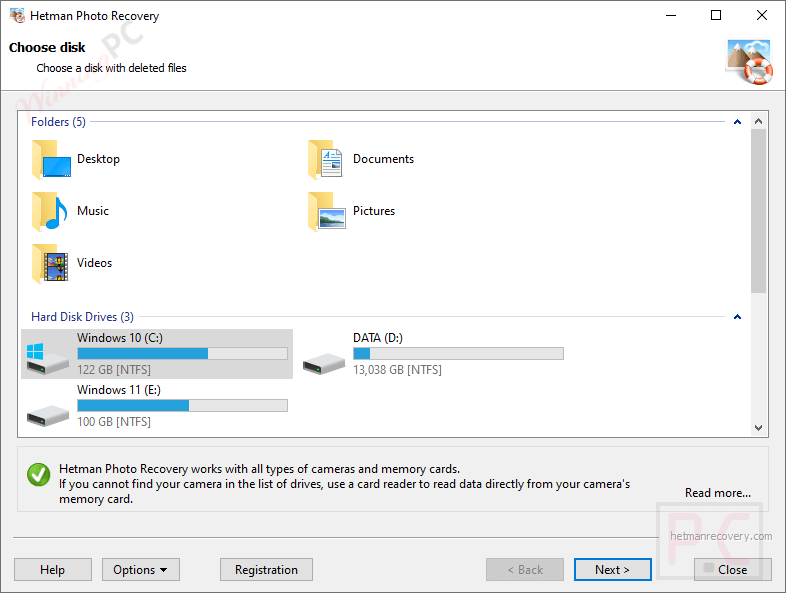Select the Videos folder icon

(50, 264)
